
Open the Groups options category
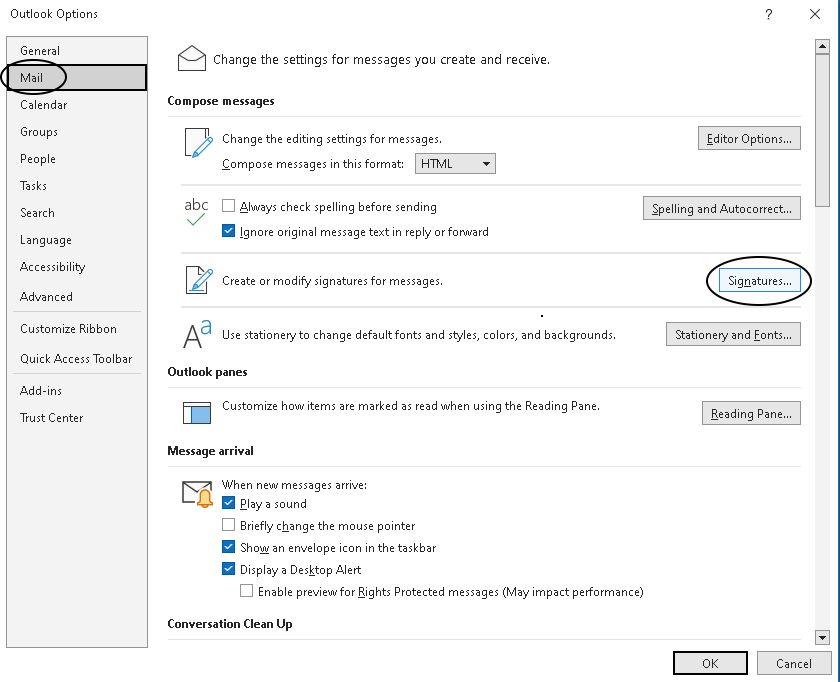(77, 132)
